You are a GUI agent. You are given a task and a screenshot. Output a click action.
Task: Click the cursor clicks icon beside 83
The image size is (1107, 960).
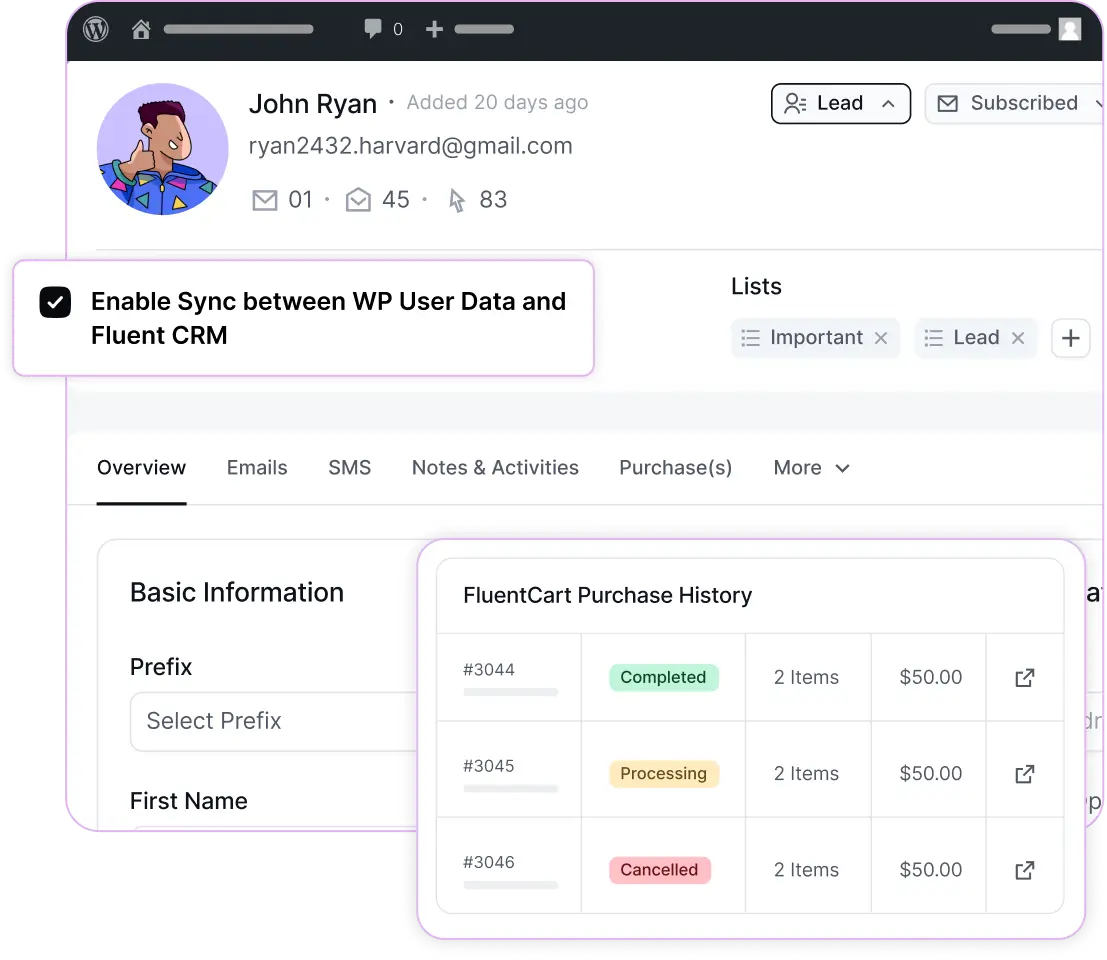[457, 200]
